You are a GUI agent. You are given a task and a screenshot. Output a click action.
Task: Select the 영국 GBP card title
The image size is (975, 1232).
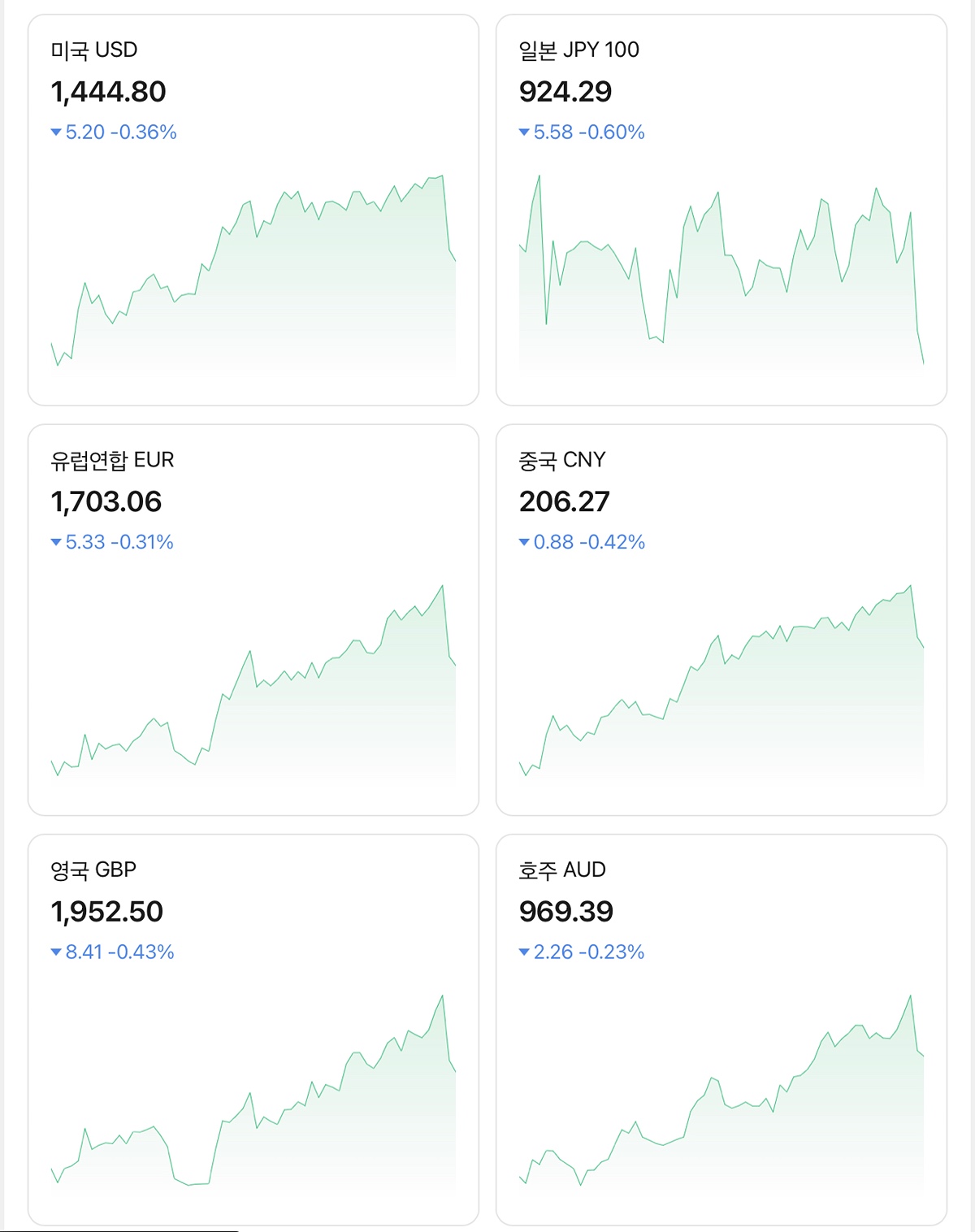coord(93,870)
